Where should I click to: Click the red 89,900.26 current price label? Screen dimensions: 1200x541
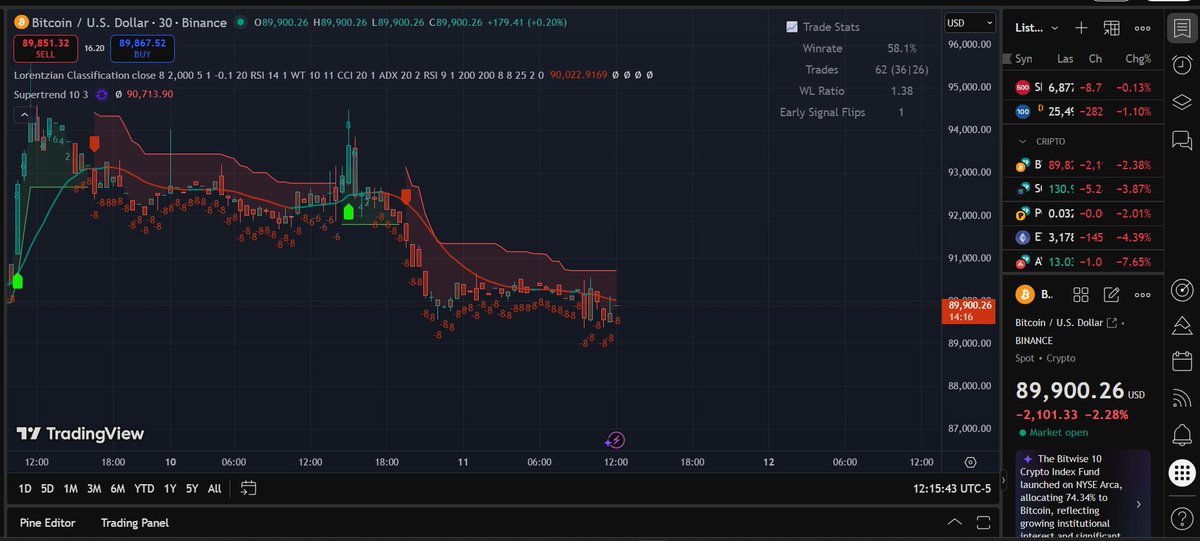pos(969,310)
